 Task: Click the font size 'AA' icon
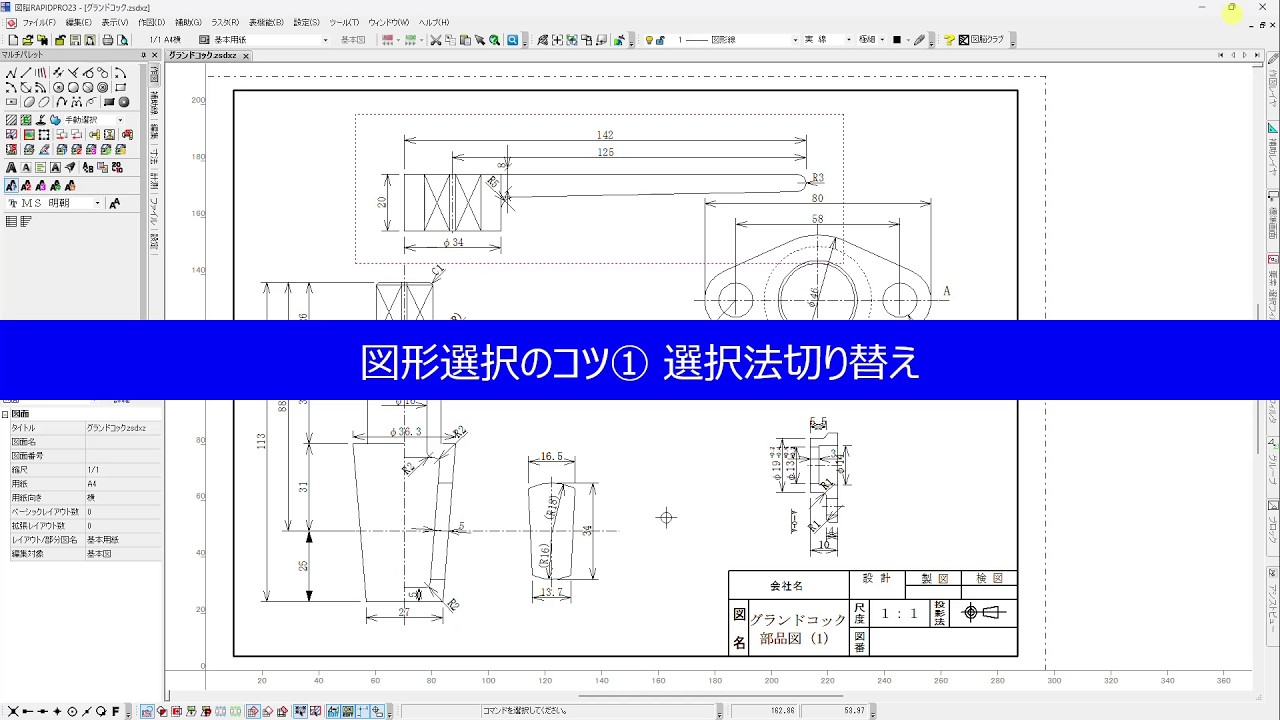(x=115, y=203)
